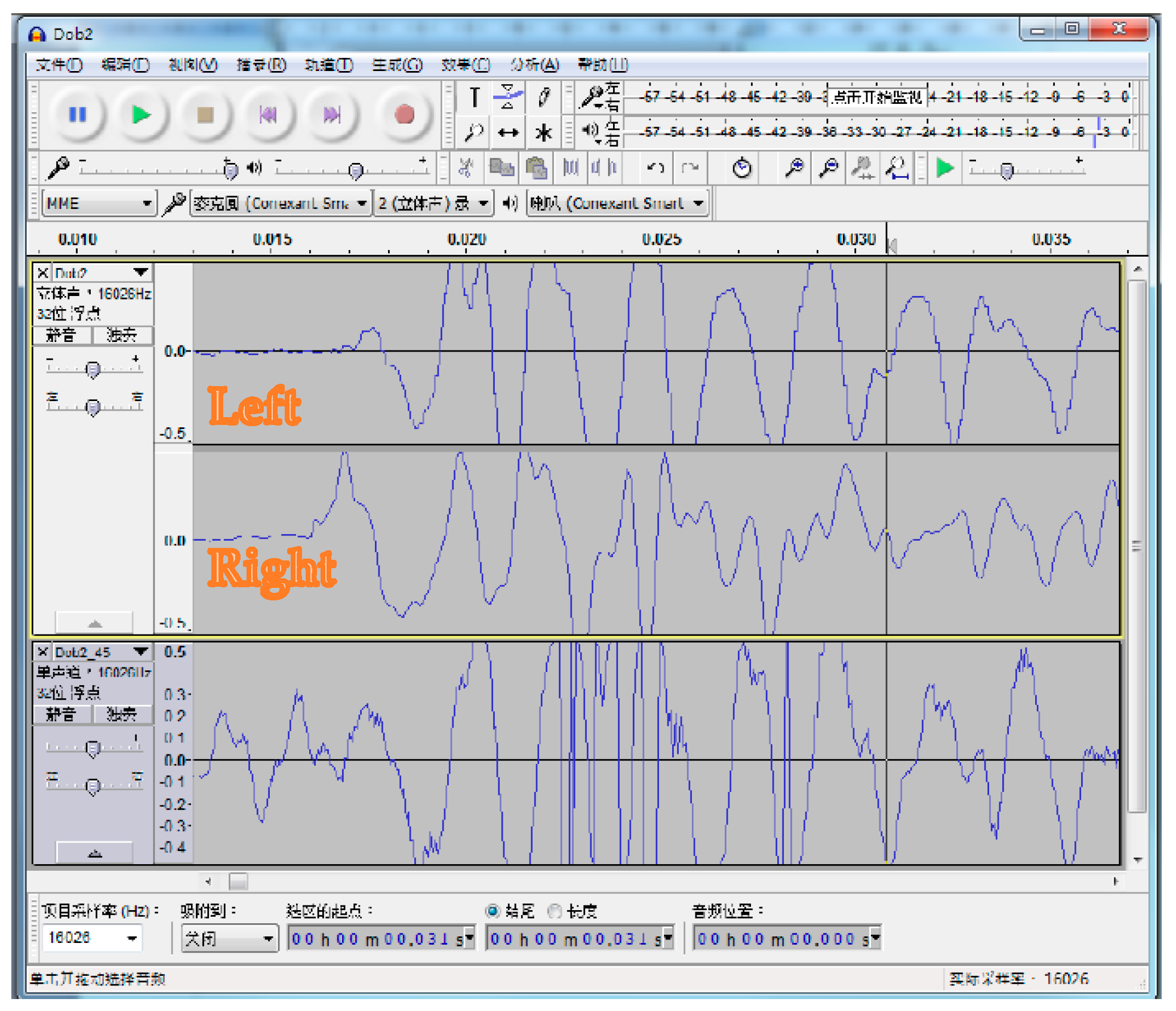
Task: Click the Stop button
Action: (205, 114)
